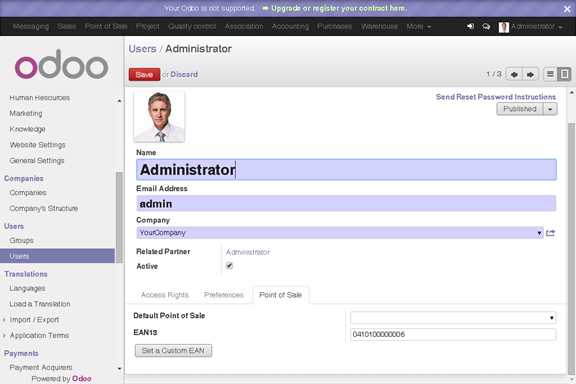Open the Point of Sale top menu
The width and height of the screenshot is (576, 384).
106,26
